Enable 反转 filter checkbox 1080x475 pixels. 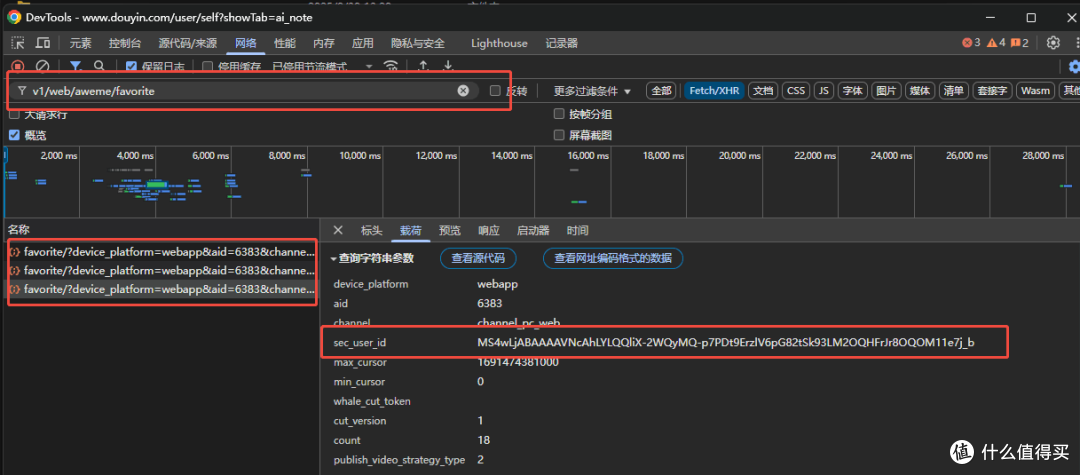[x=495, y=90]
